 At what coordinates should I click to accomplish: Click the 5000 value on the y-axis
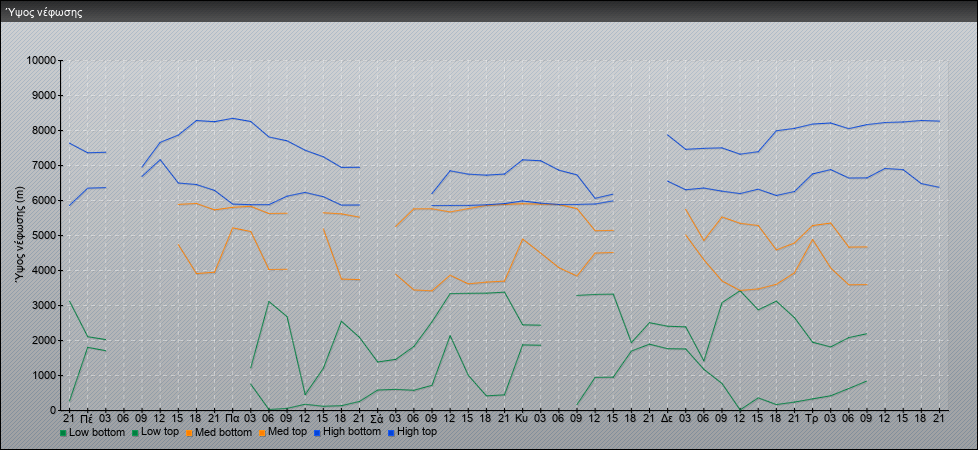coord(43,236)
